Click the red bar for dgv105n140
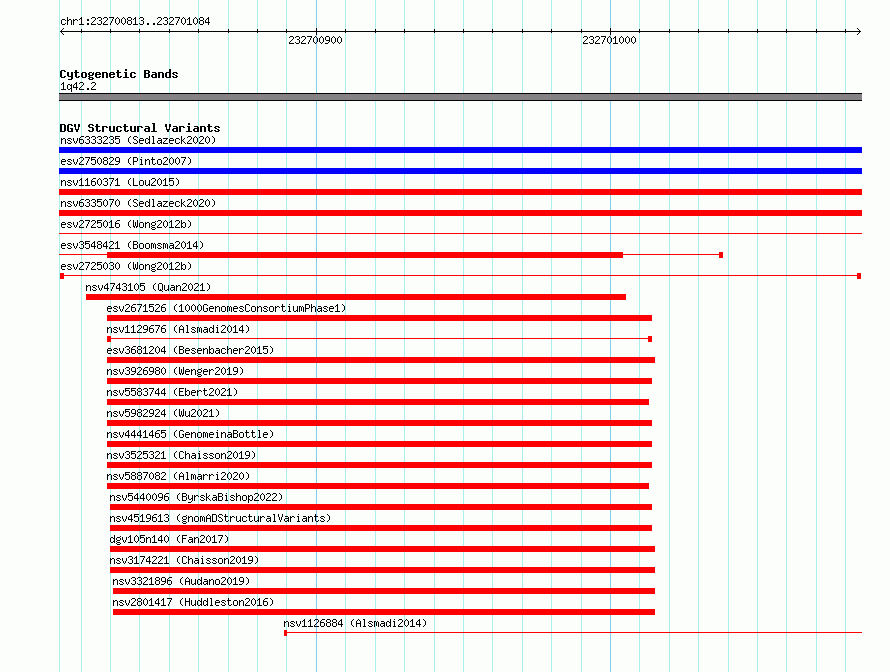 pyautogui.click(x=382, y=549)
